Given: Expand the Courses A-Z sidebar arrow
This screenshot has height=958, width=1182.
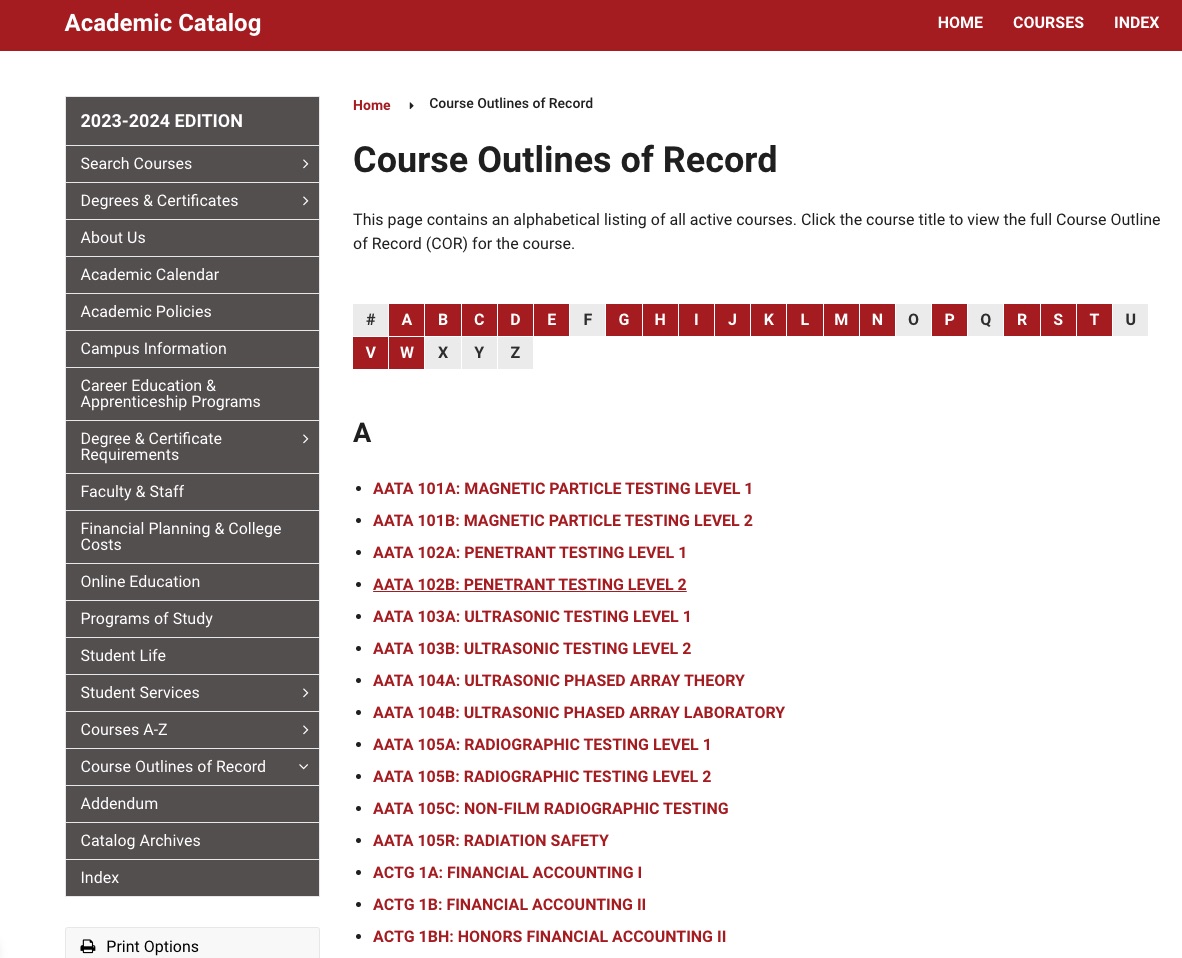Looking at the screenshot, I should [305, 730].
